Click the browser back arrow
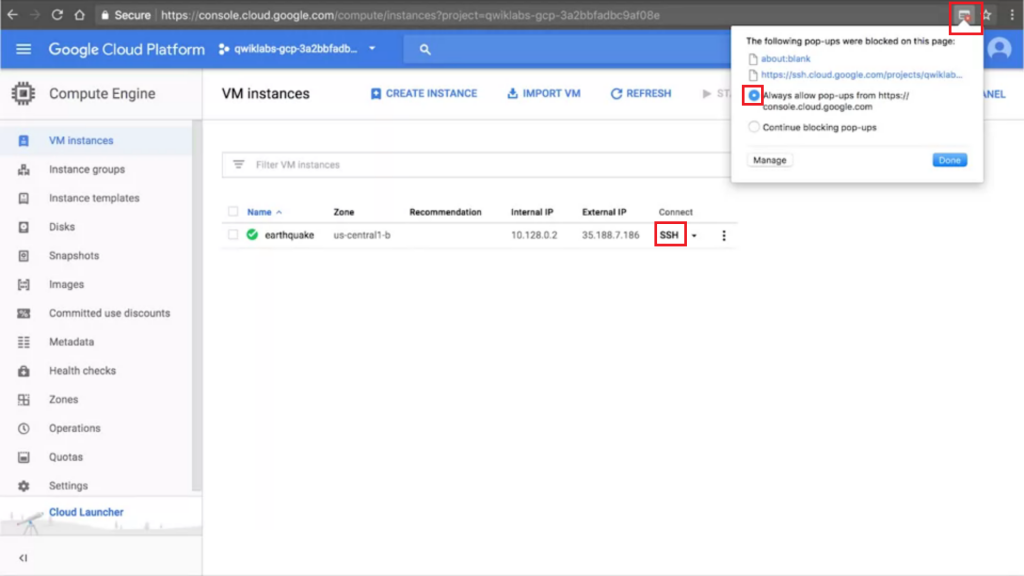1024x576 pixels. pyautogui.click(x=12, y=14)
